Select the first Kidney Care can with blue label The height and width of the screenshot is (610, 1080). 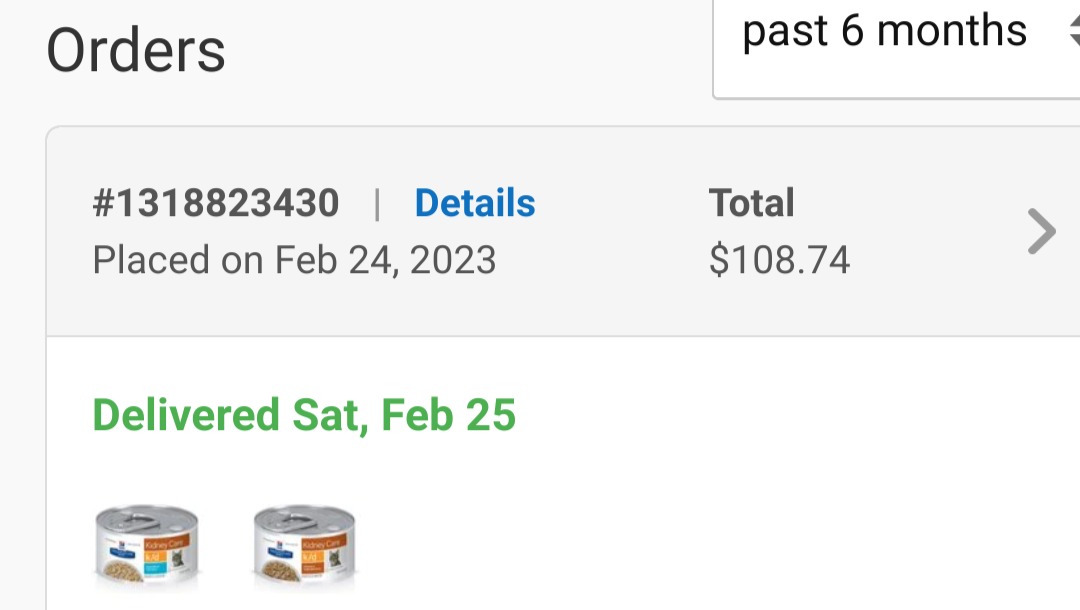click(x=147, y=549)
